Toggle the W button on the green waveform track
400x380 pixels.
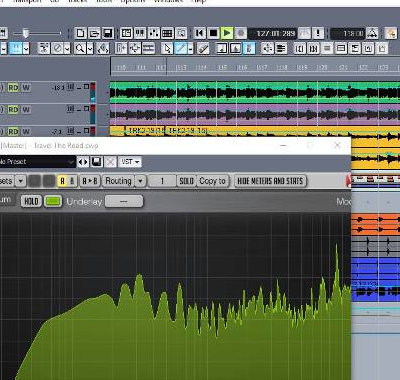tap(26, 88)
